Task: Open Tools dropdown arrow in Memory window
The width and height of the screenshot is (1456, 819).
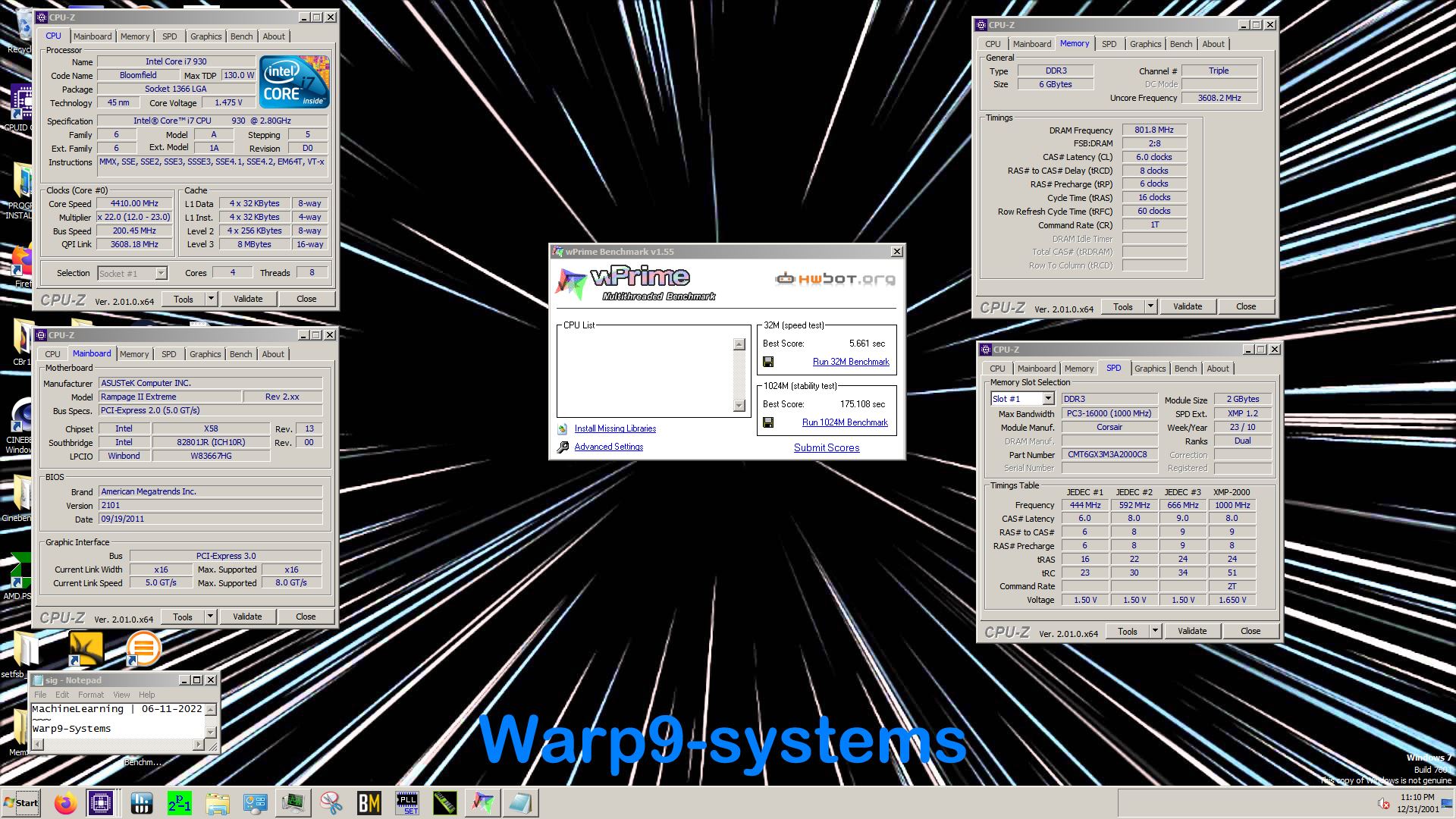Action: tap(1151, 306)
